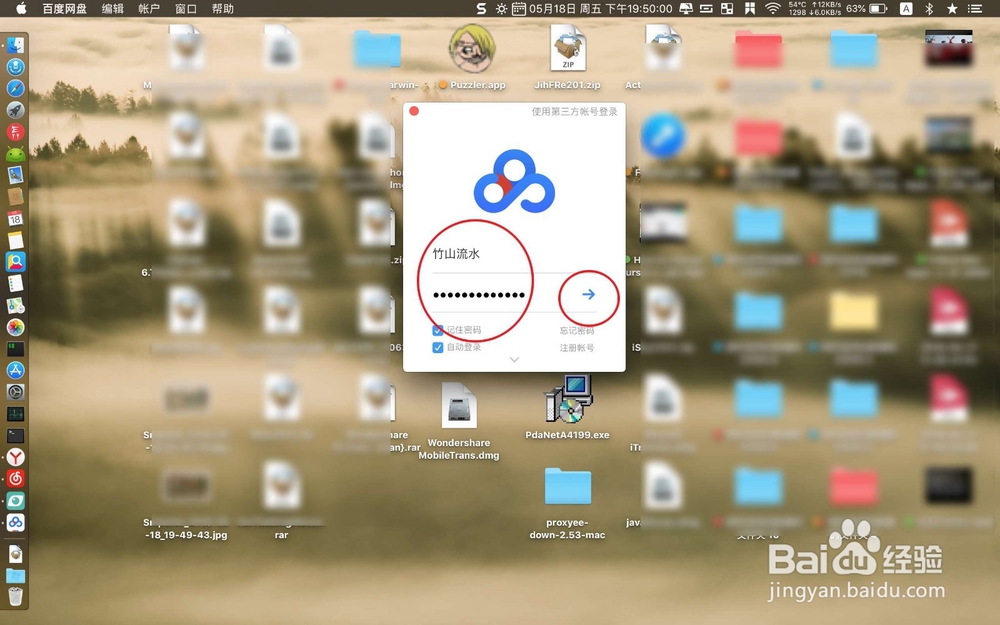Image resolution: width=1000 pixels, height=625 pixels.
Task: Click the 注册帐号 link
Action: pyautogui.click(x=577, y=348)
